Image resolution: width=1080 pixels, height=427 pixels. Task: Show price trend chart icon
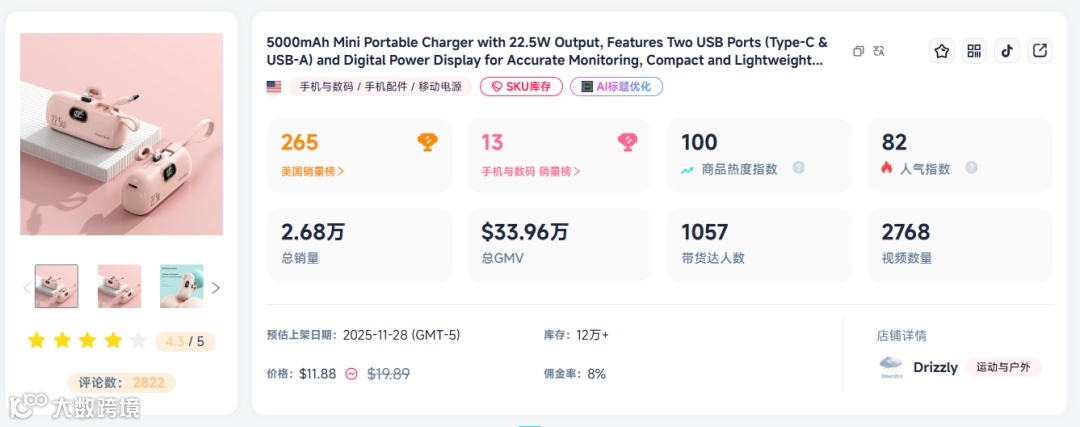click(x=351, y=374)
